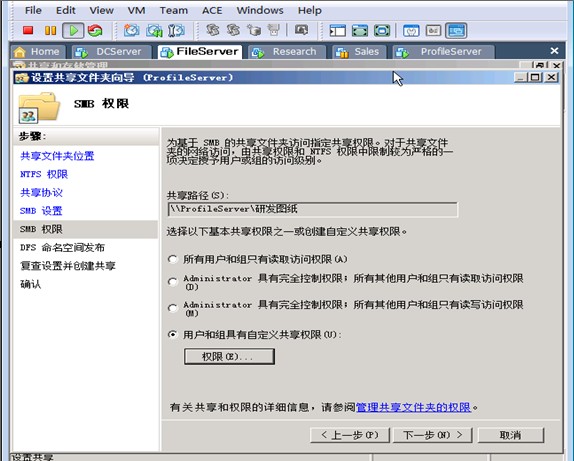Image resolution: width=574 pixels, height=461 pixels.
Task: Open the Edit menu
Action: (66, 10)
